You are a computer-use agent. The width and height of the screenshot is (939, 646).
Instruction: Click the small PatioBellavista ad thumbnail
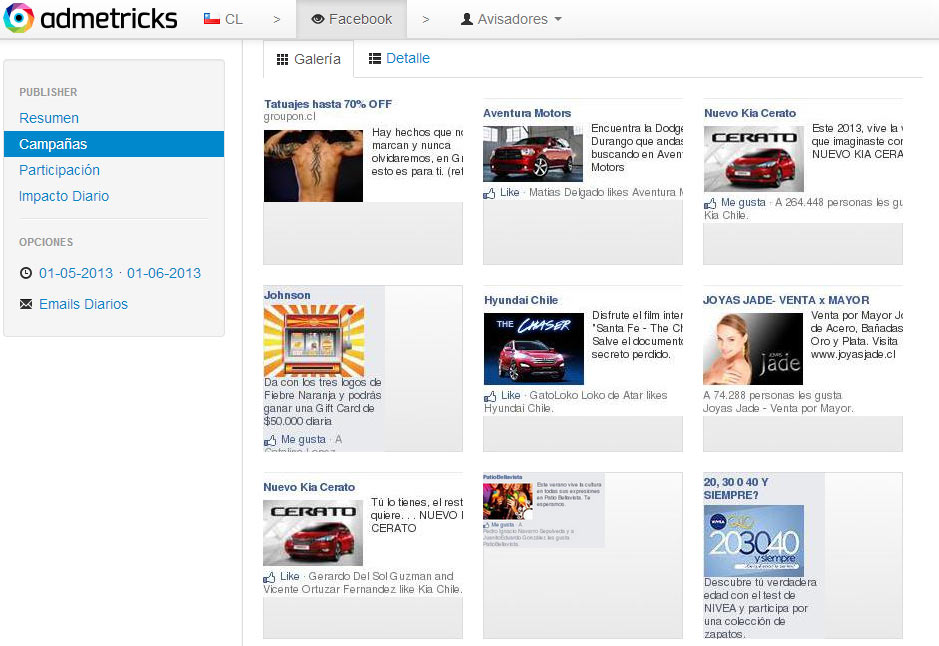(508, 501)
